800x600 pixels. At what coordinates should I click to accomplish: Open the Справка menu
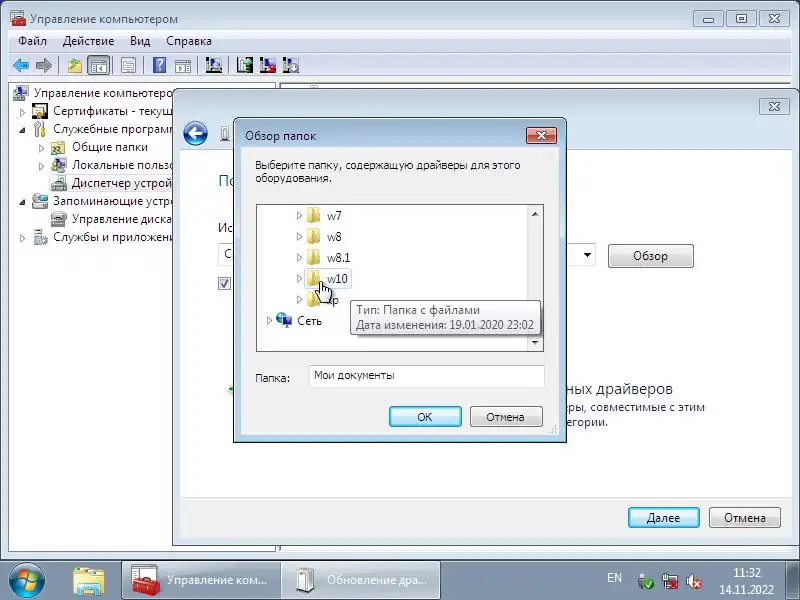click(x=189, y=41)
